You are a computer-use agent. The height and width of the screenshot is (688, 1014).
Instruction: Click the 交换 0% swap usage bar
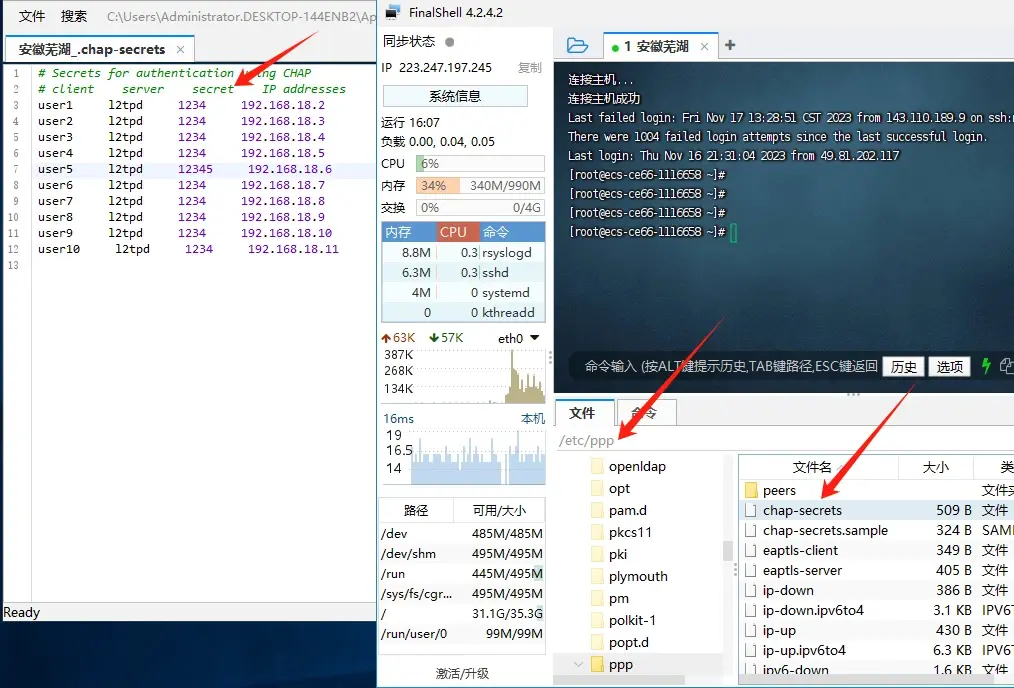[480, 208]
